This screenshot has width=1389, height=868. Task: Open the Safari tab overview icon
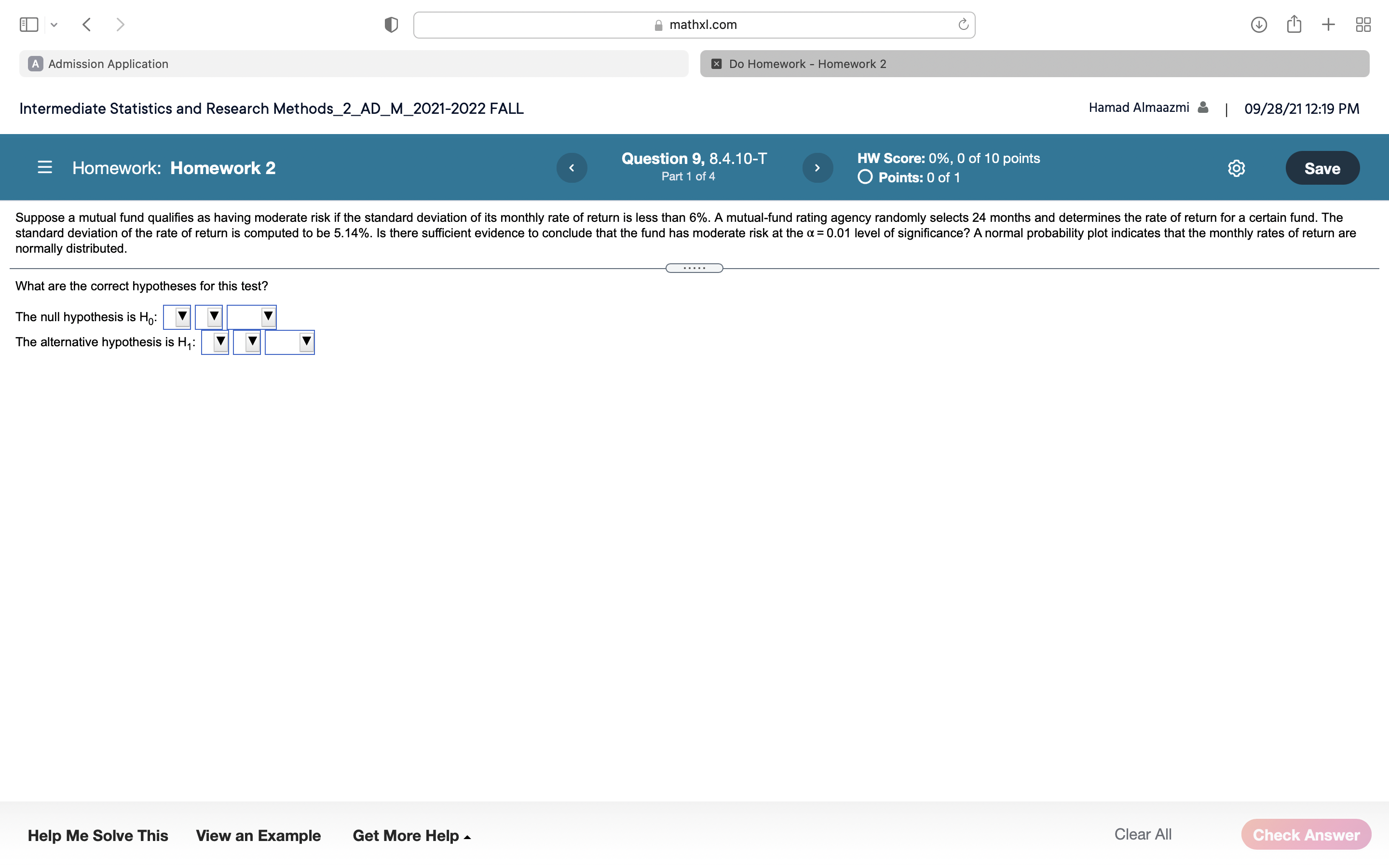click(1363, 25)
